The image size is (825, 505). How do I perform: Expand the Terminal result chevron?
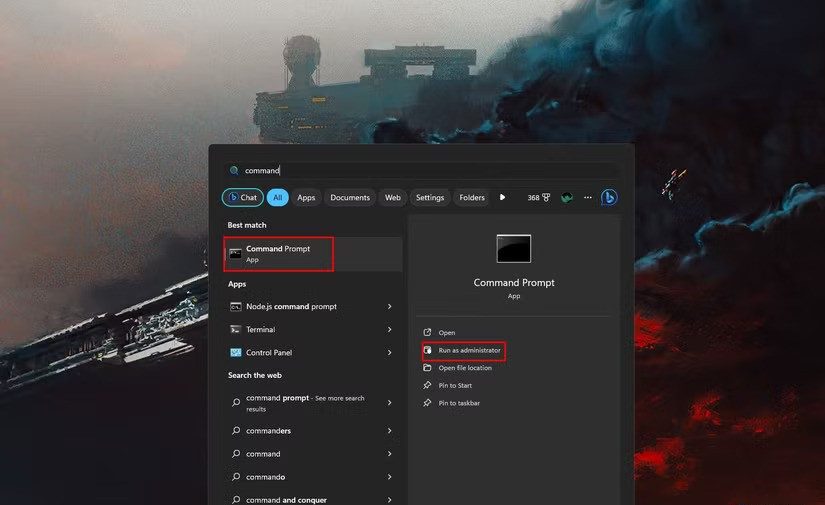(389, 330)
